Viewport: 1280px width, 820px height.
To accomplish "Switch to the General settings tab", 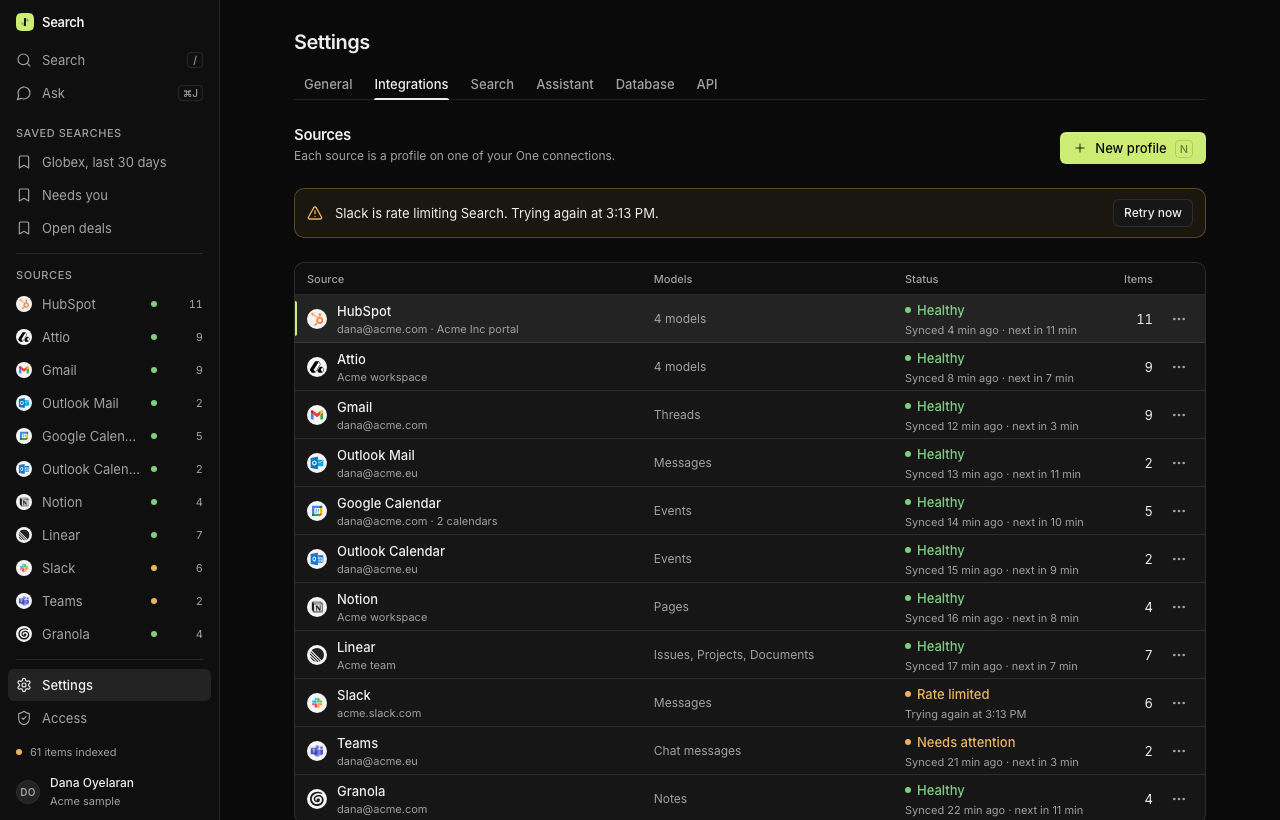I will click(x=328, y=84).
